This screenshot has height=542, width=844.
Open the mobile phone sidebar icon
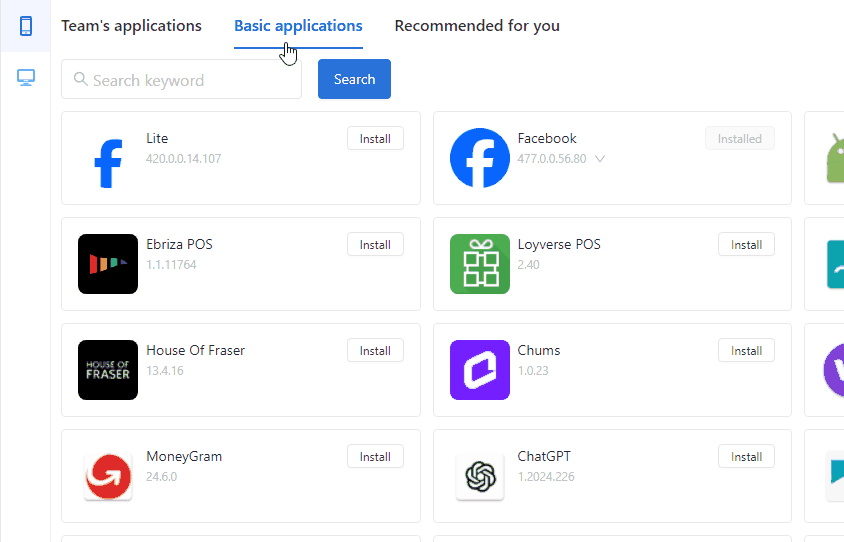click(x=26, y=26)
